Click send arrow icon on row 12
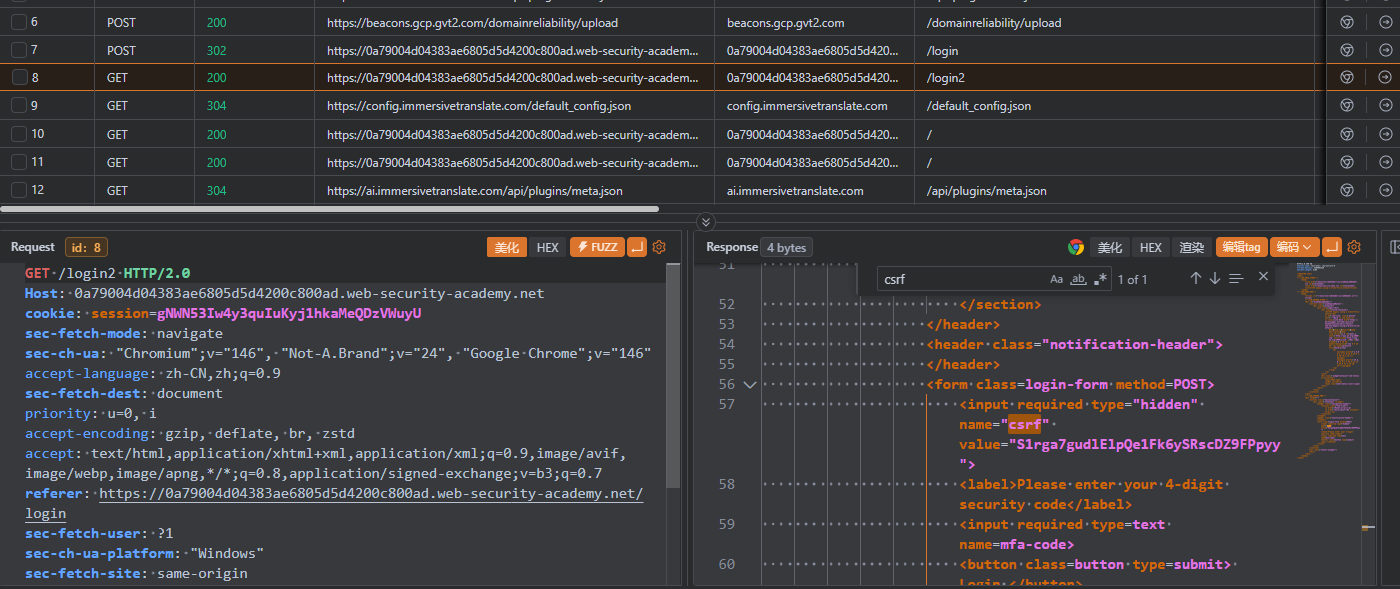 click(x=1385, y=190)
